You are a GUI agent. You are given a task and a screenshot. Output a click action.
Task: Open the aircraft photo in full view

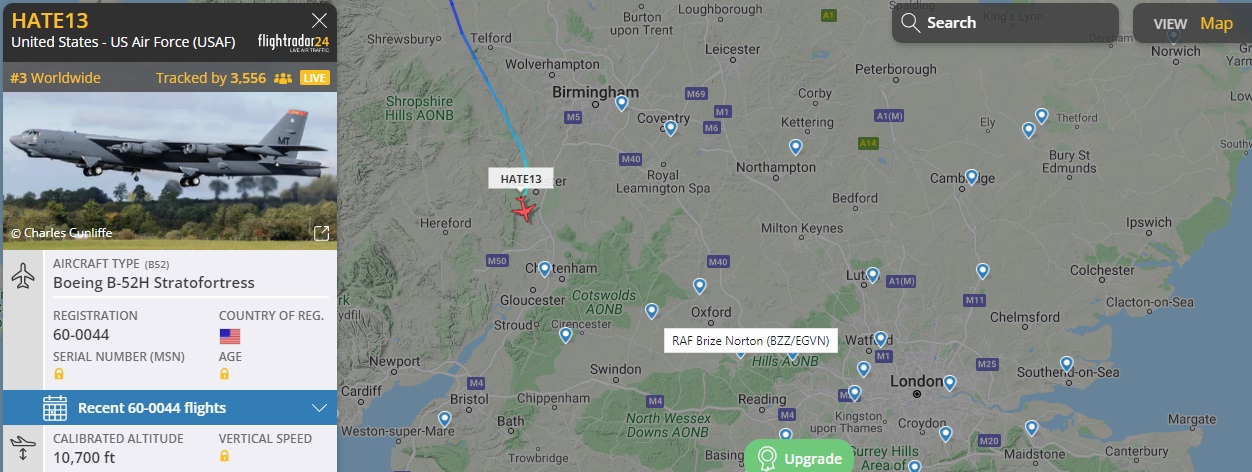[322, 233]
